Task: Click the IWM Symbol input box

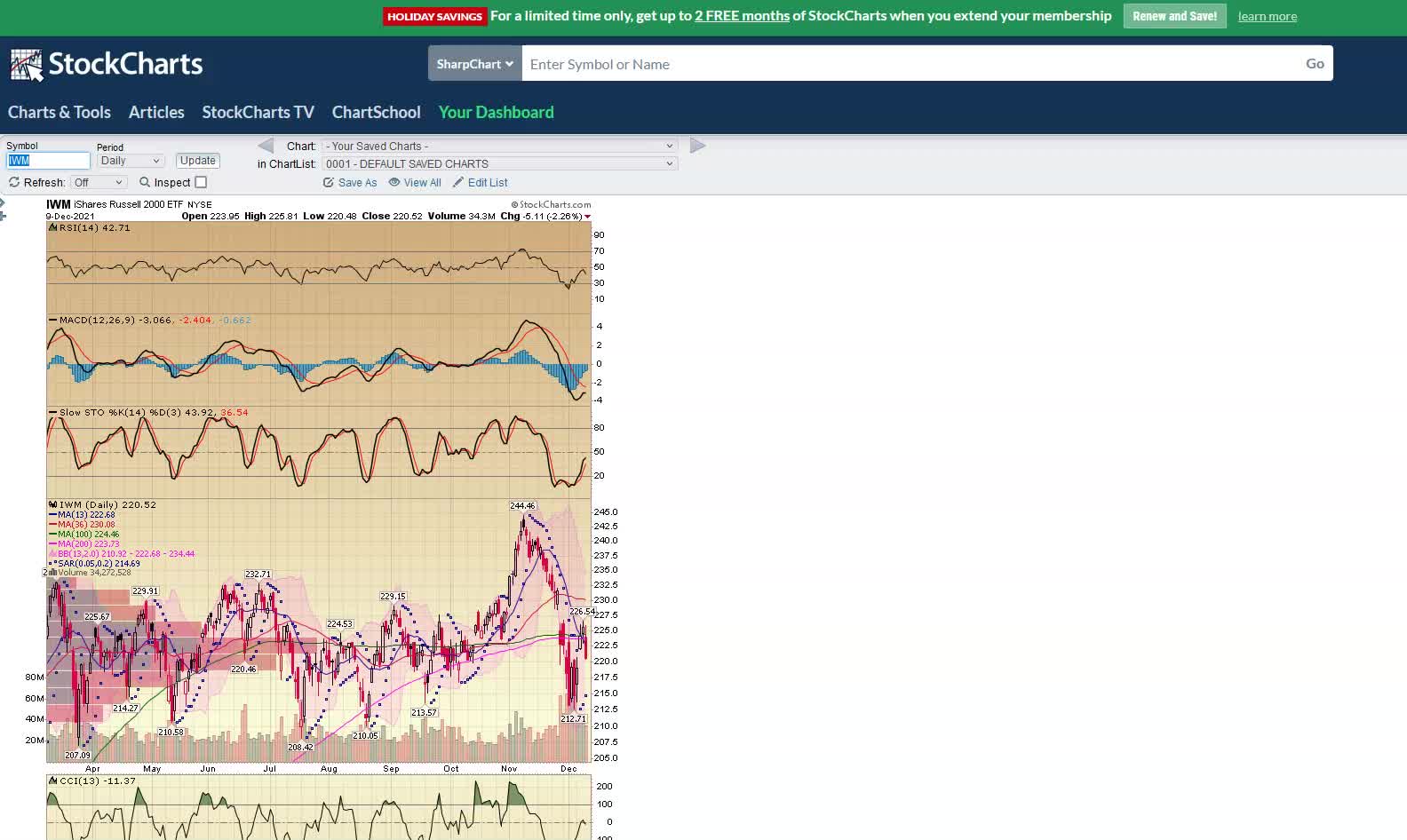Action: pos(48,161)
